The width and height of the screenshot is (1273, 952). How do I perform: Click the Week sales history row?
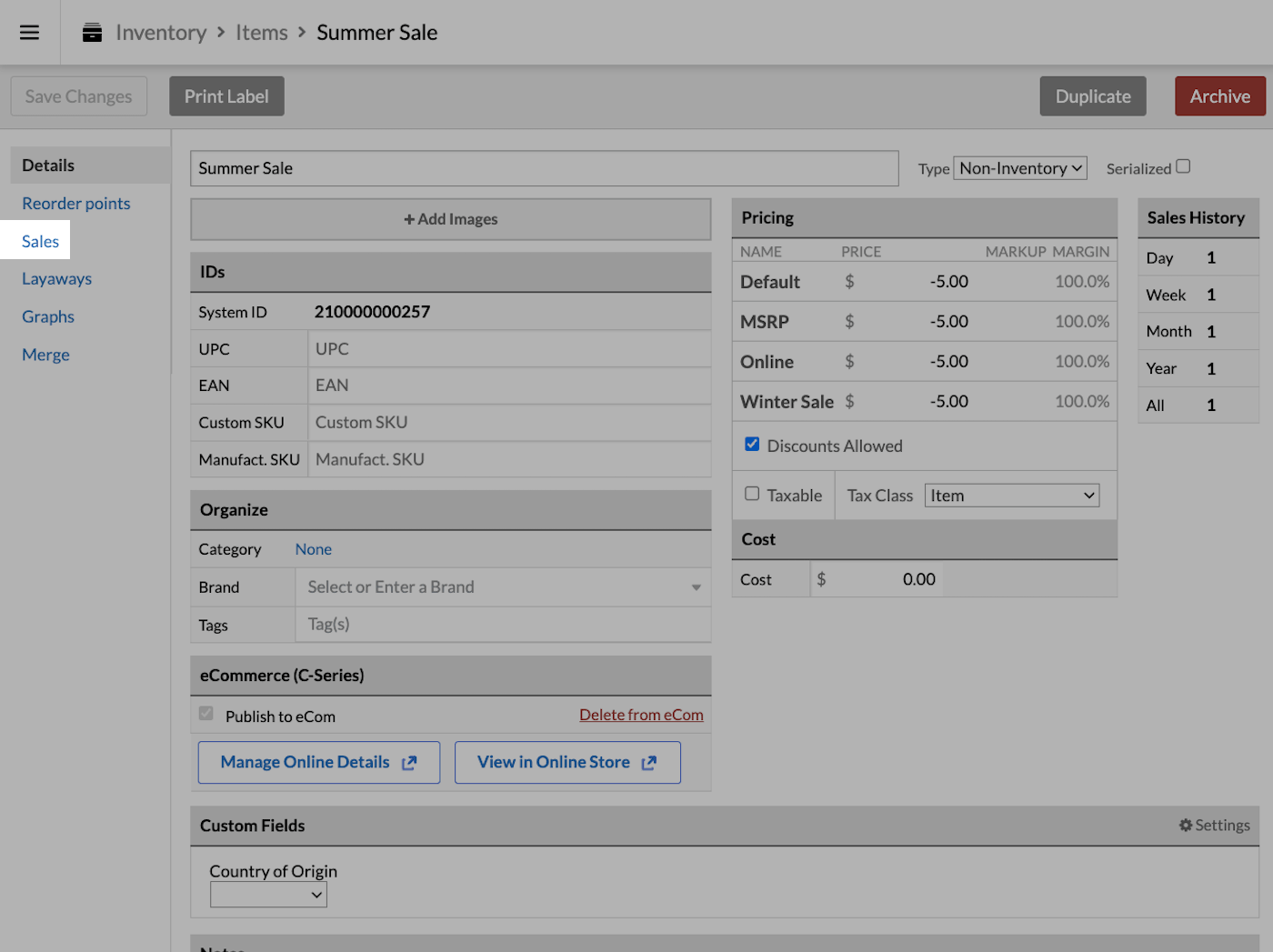pyautogui.click(x=1198, y=296)
